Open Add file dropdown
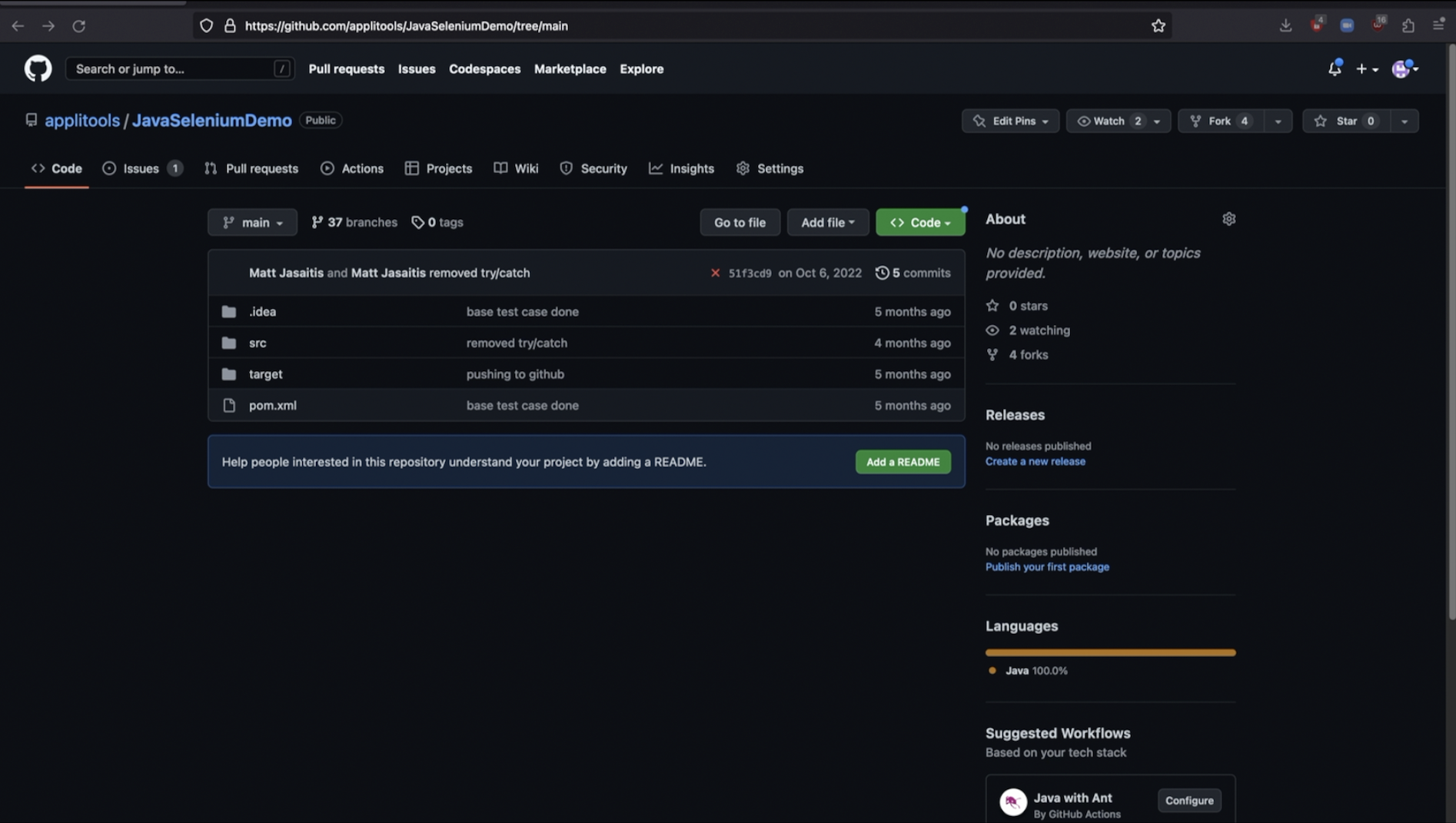The image size is (1456, 823). [x=827, y=222]
